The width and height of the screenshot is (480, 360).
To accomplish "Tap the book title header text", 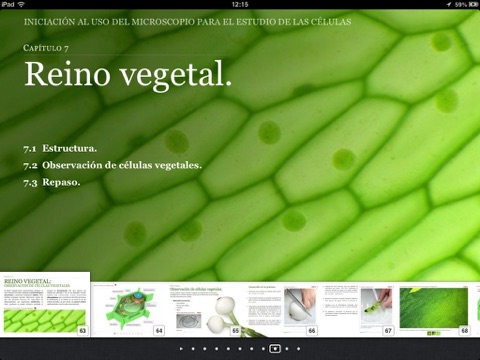I will pos(187,22).
